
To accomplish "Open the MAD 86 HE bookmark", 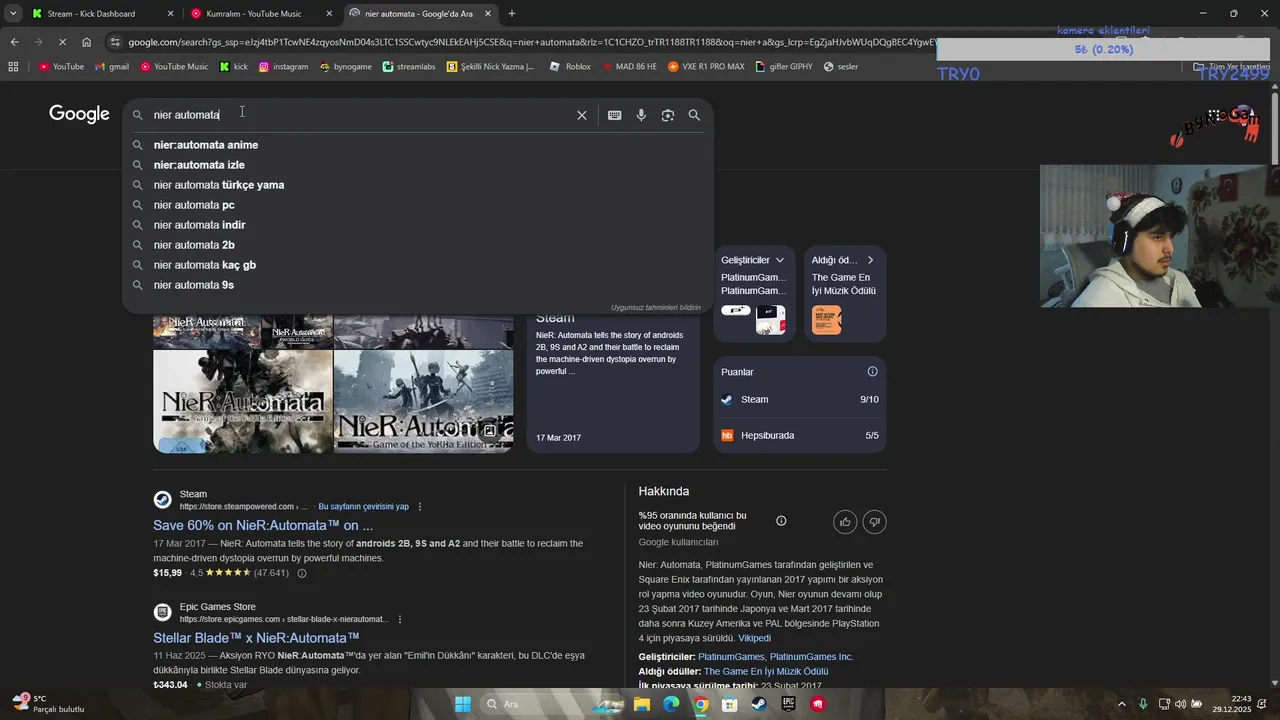I will coord(628,67).
